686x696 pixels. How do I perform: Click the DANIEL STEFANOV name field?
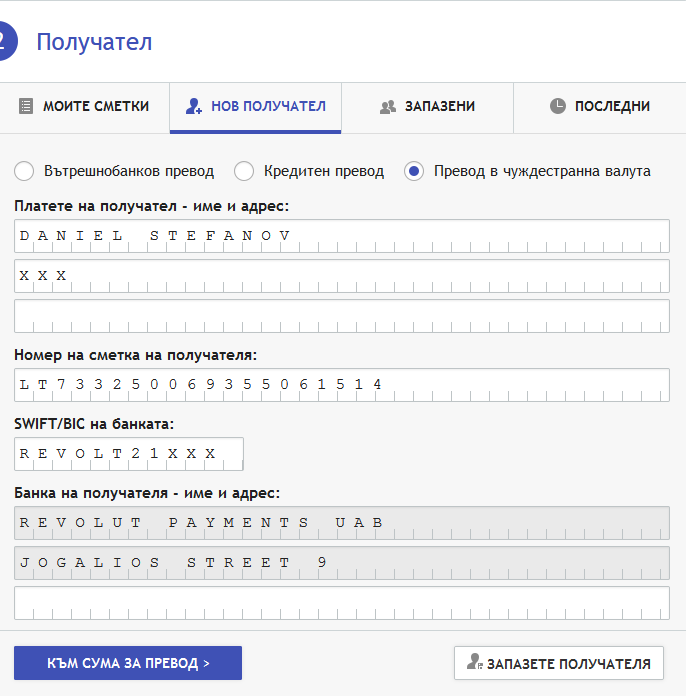342,236
